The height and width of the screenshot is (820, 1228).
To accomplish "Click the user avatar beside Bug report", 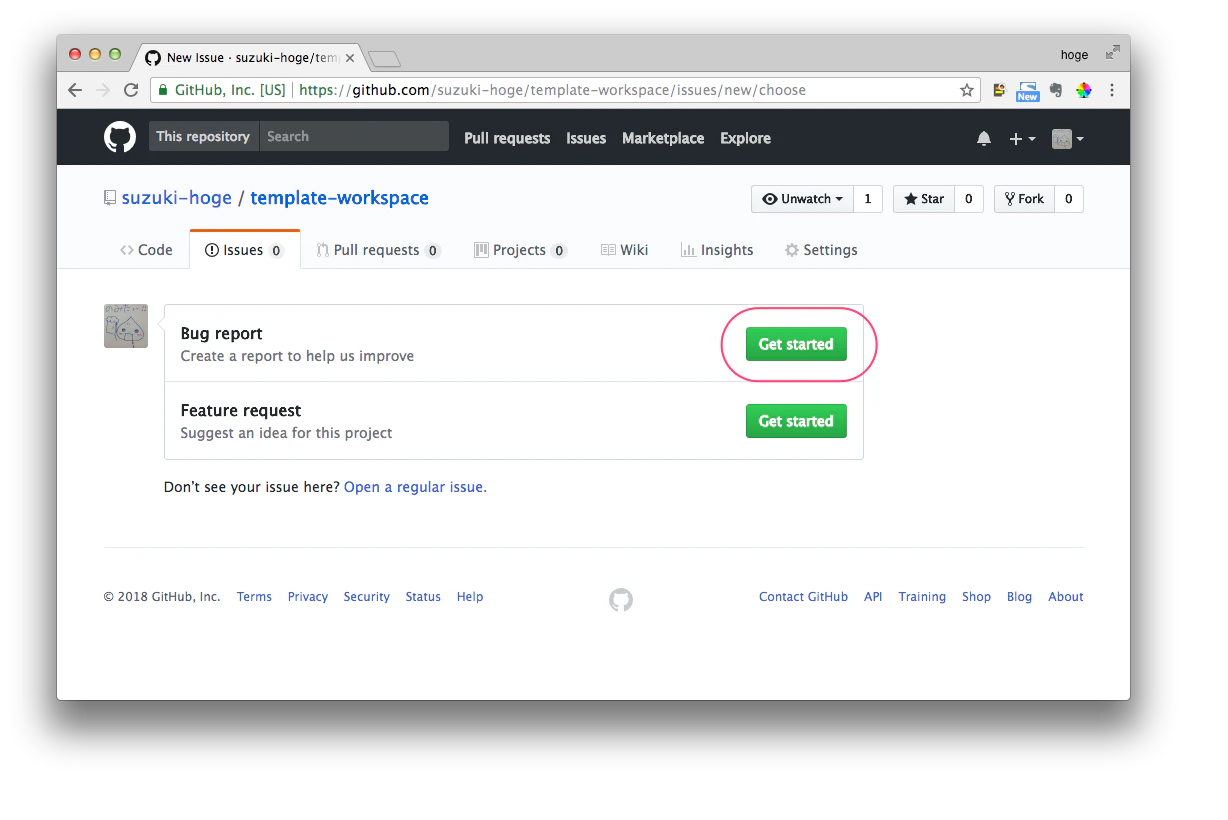I will coord(126,326).
